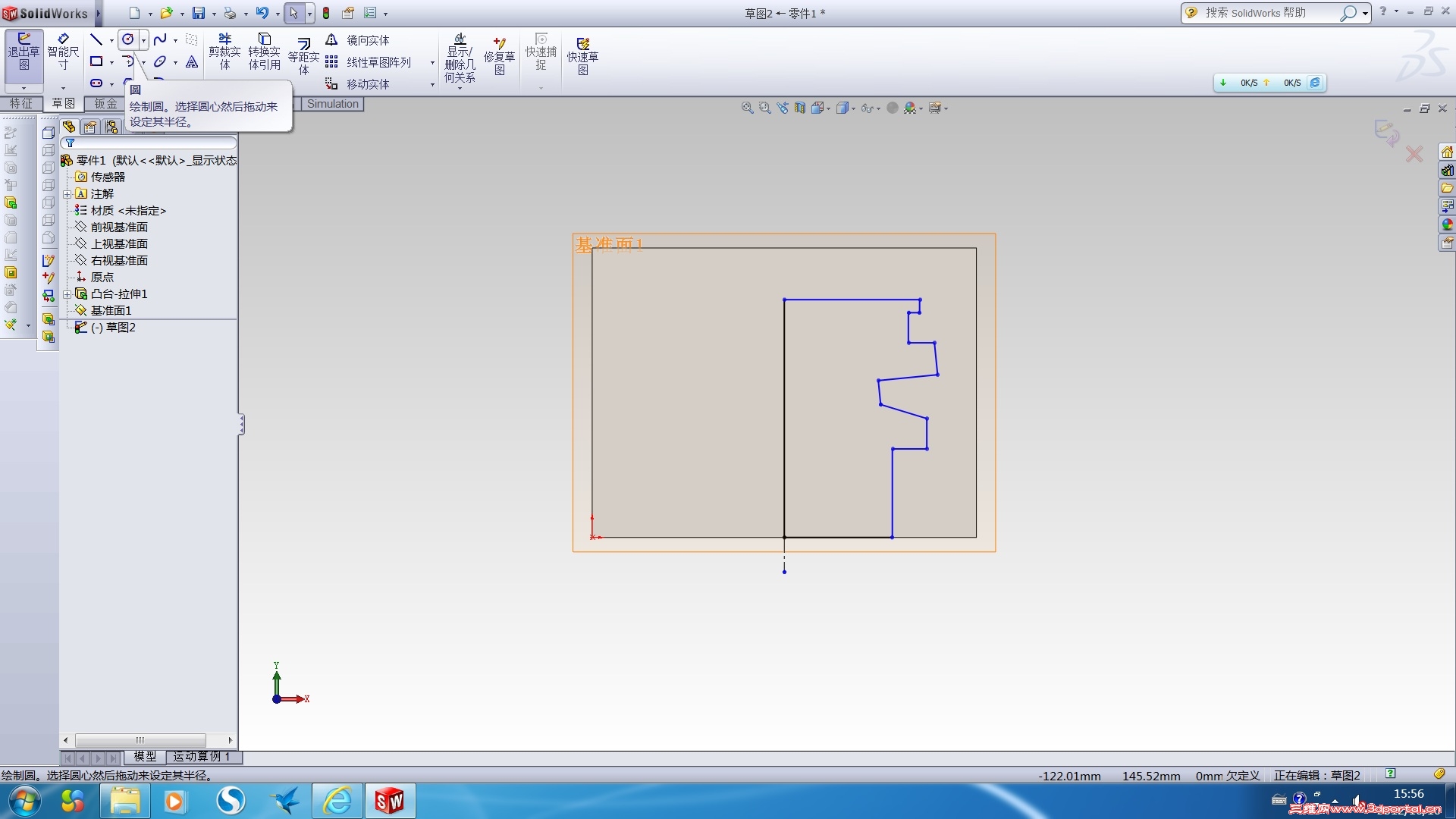Toggle the Select cursor tool
Image resolution: width=1456 pixels, height=819 pixels.
(294, 13)
